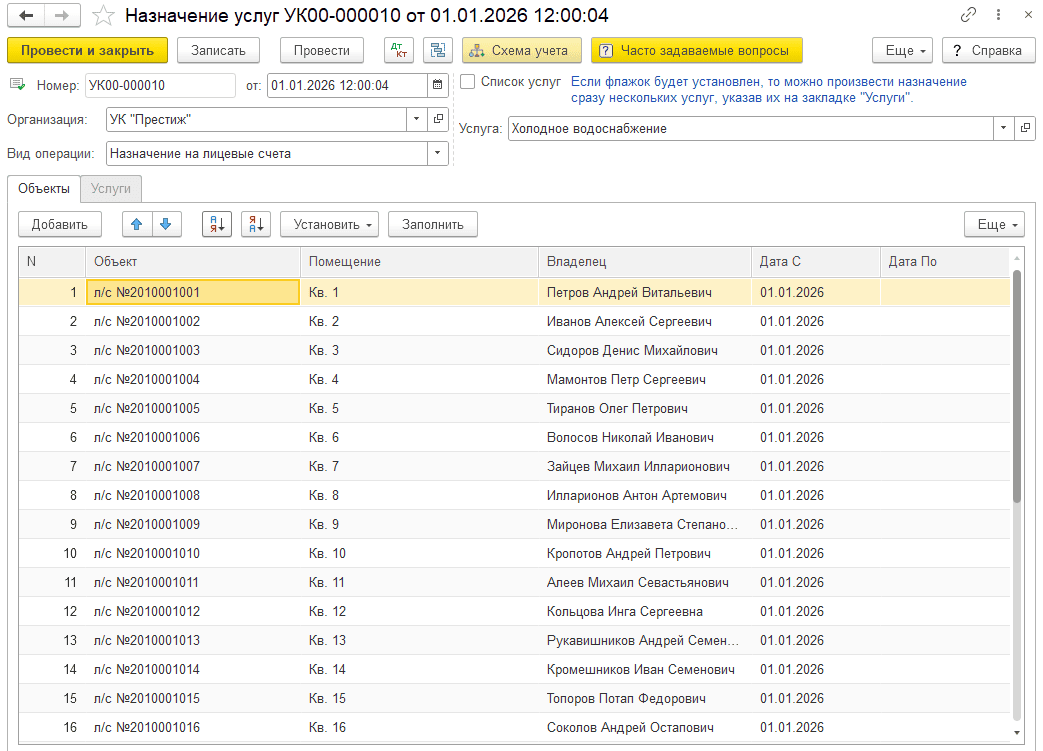Move row down with blue arrow
The image size is (1043, 751).
[166, 225]
